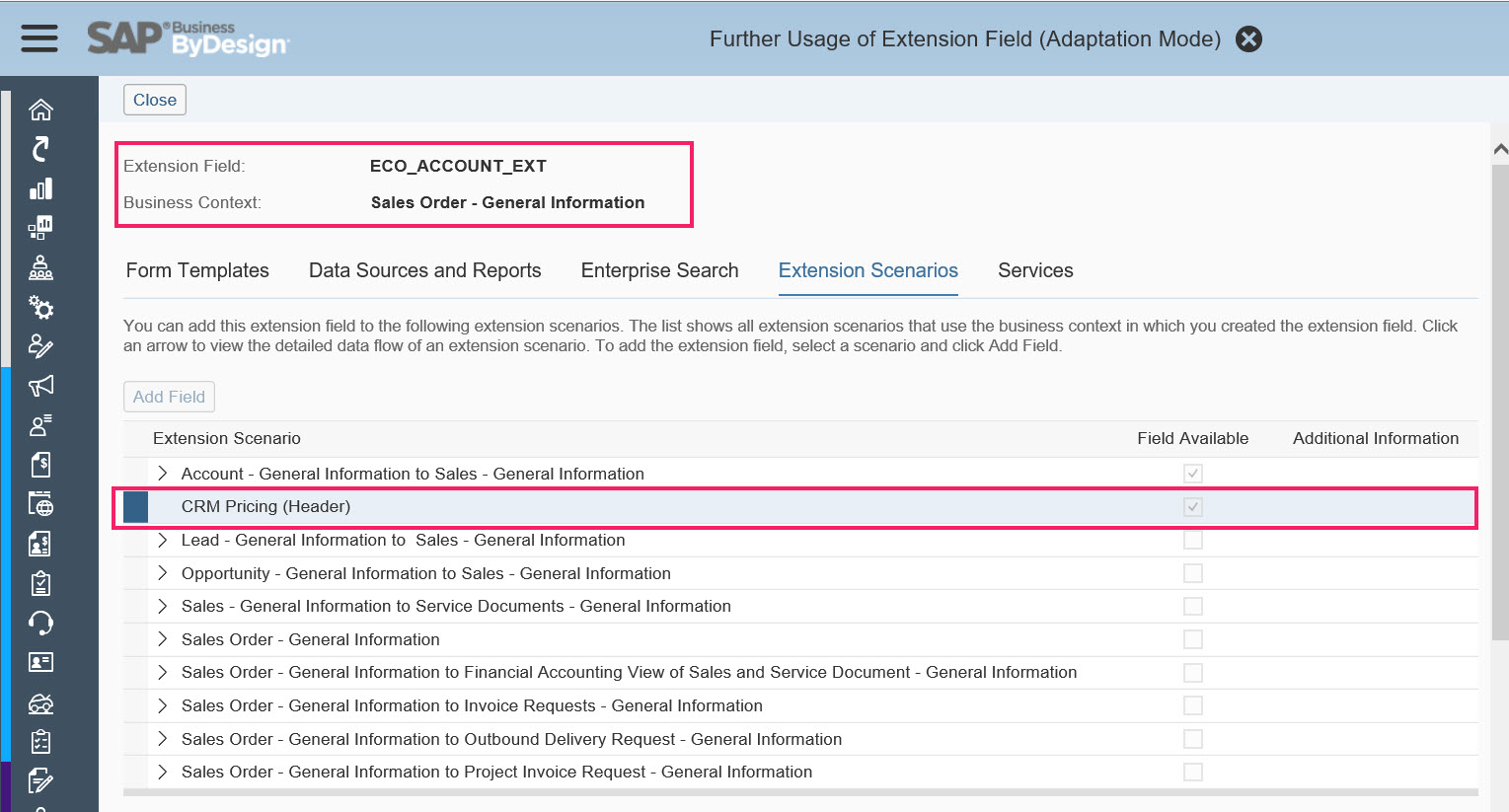The width and height of the screenshot is (1509, 812).
Task: Toggle checkbox for Financial Accounting View row
Action: pos(1193,673)
